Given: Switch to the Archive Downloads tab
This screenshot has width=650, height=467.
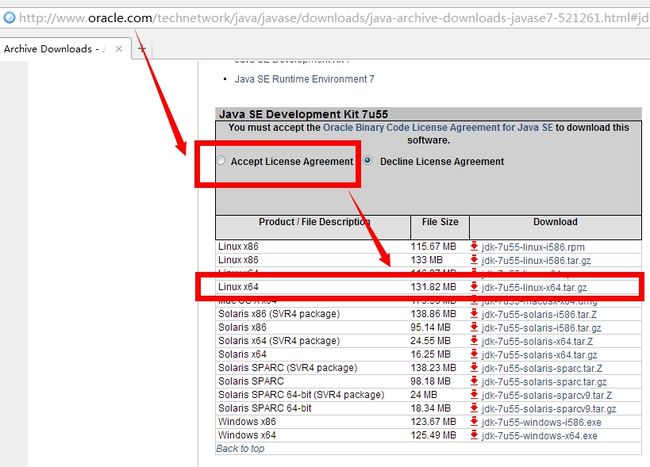Looking at the screenshot, I should 54,49.
